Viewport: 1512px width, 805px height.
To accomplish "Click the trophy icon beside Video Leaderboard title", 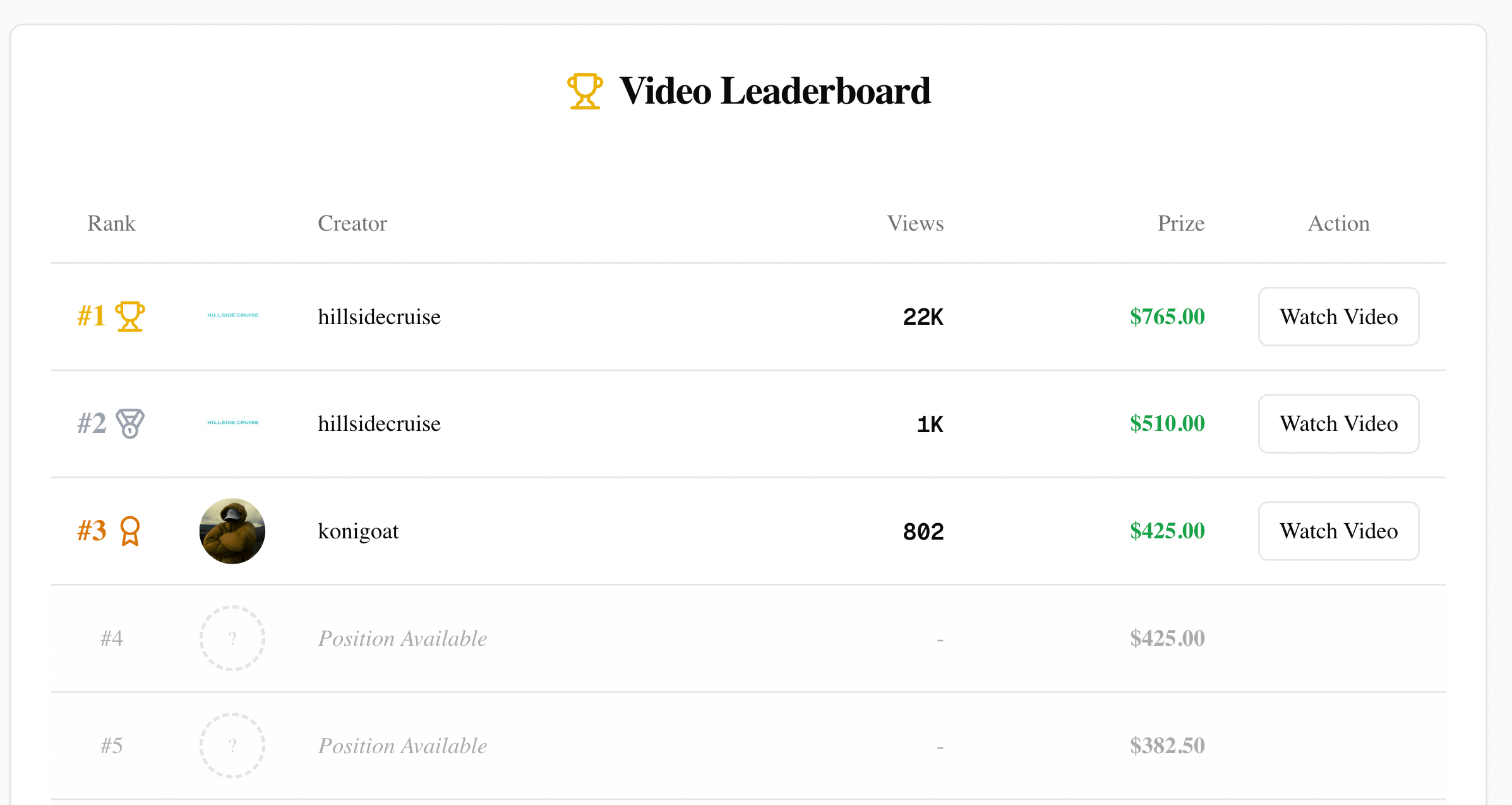I will coord(584,91).
